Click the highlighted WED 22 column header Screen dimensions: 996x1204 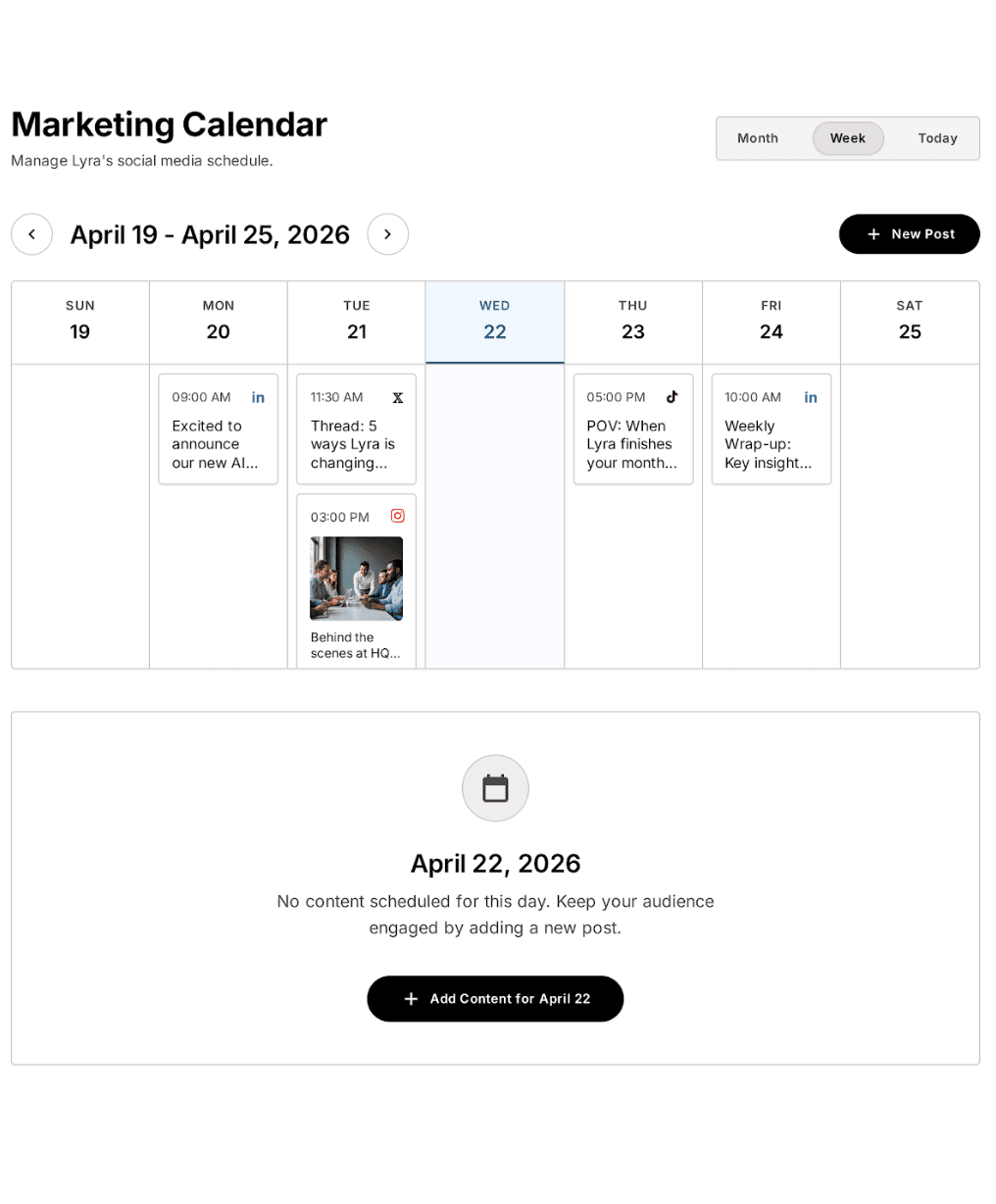tap(494, 322)
